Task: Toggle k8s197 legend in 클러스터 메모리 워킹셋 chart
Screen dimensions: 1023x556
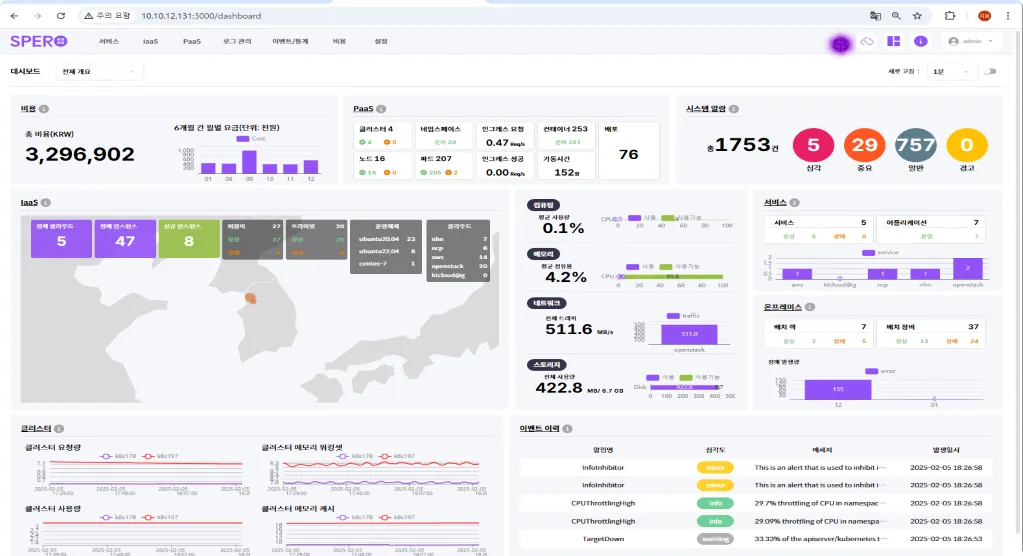Action: (x=397, y=456)
